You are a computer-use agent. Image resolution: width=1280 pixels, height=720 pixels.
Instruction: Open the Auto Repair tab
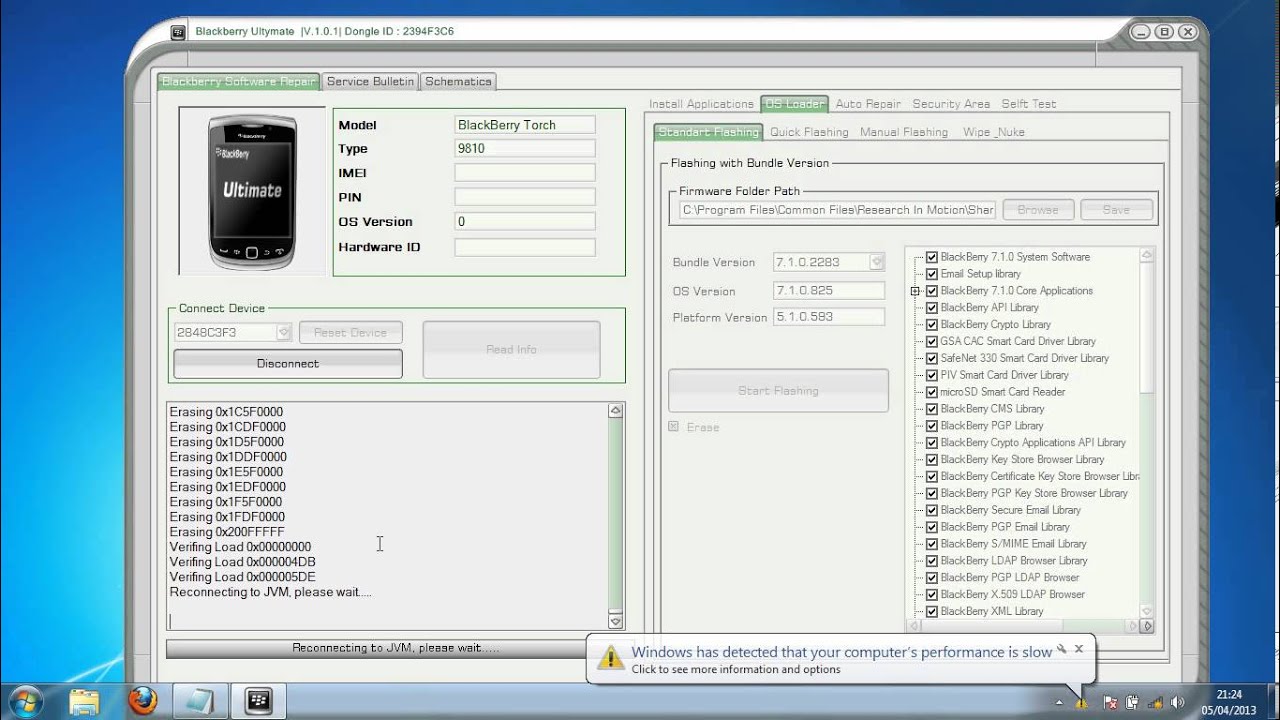pos(868,104)
